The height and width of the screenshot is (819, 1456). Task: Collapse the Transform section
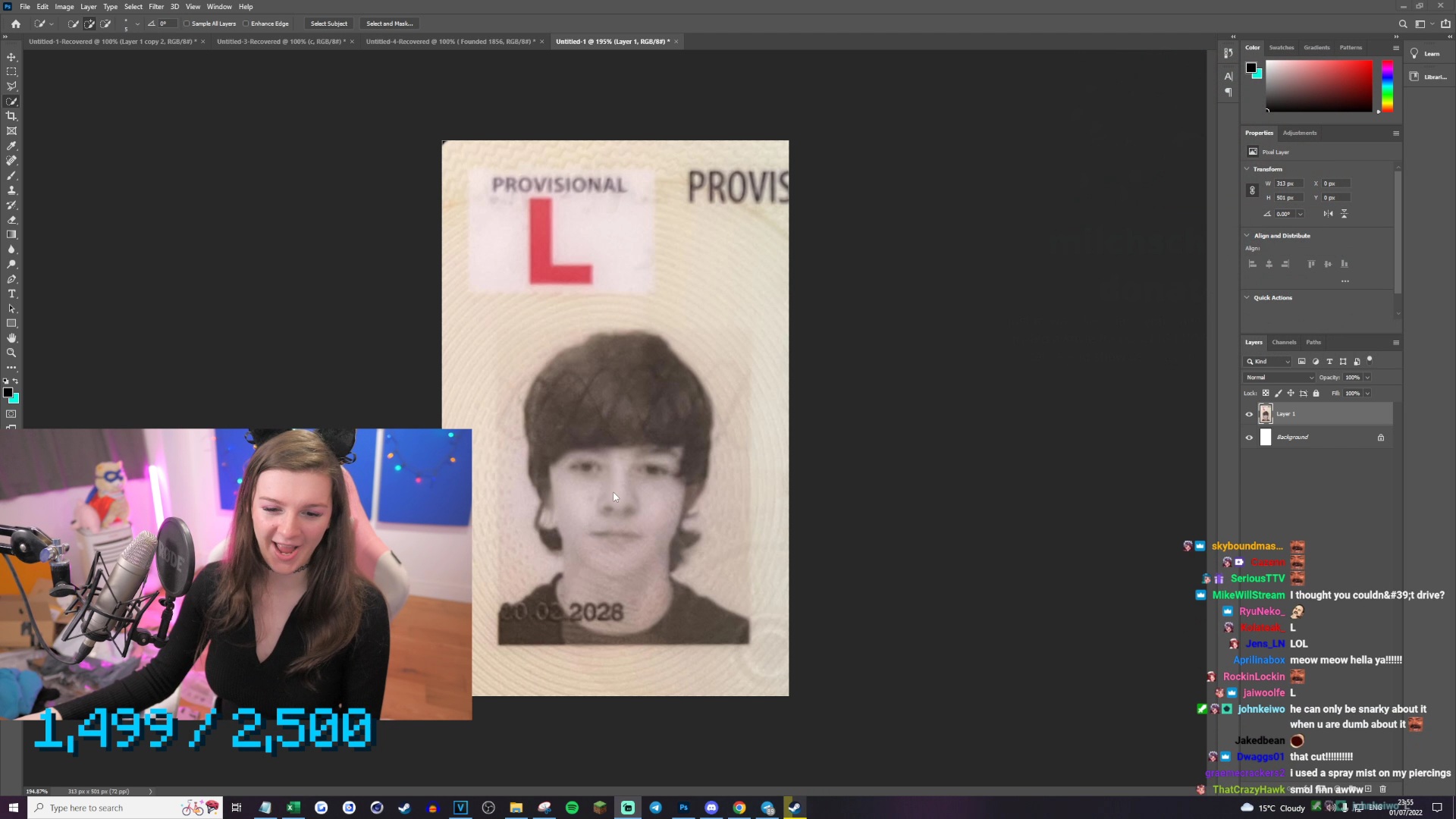1247,168
